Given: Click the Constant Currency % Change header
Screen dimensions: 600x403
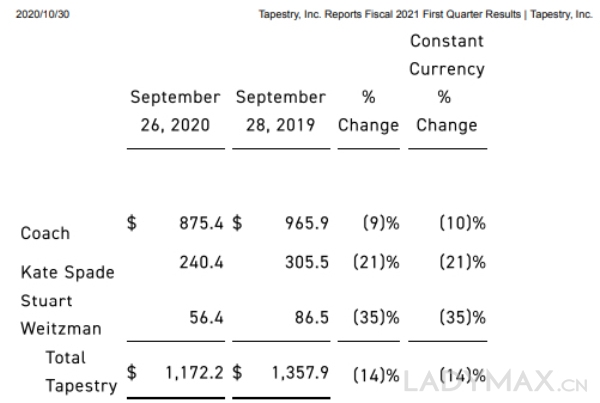Looking at the screenshot, I should 446,84.
